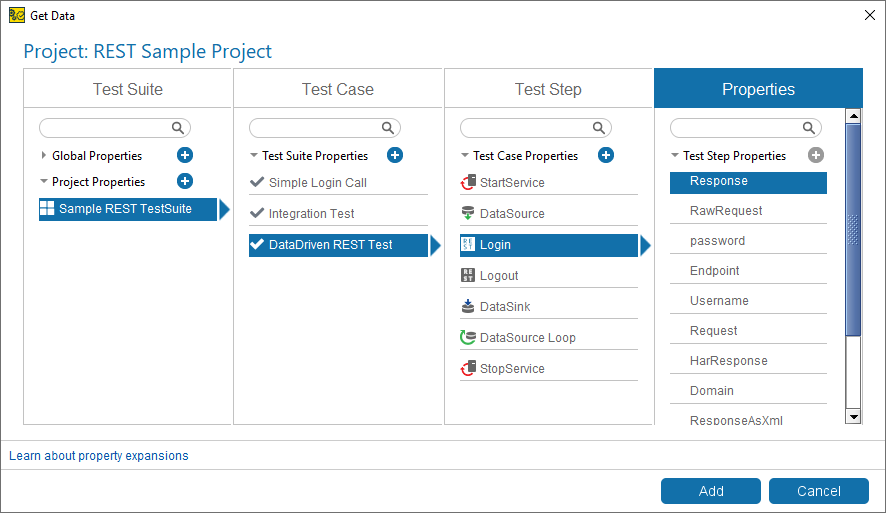
Task: Pick the DataSink step icon
Action: (x=468, y=306)
